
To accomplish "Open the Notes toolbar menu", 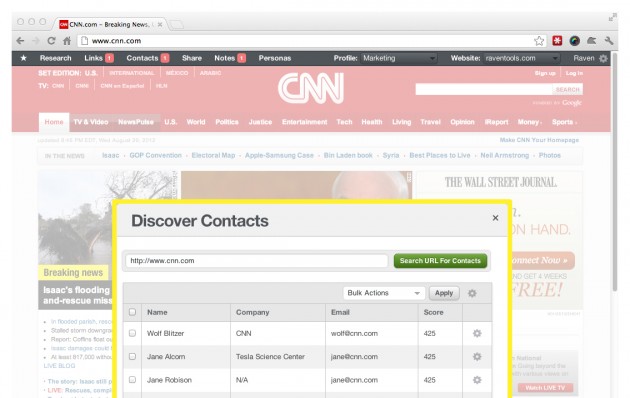I will click(x=229, y=58).
